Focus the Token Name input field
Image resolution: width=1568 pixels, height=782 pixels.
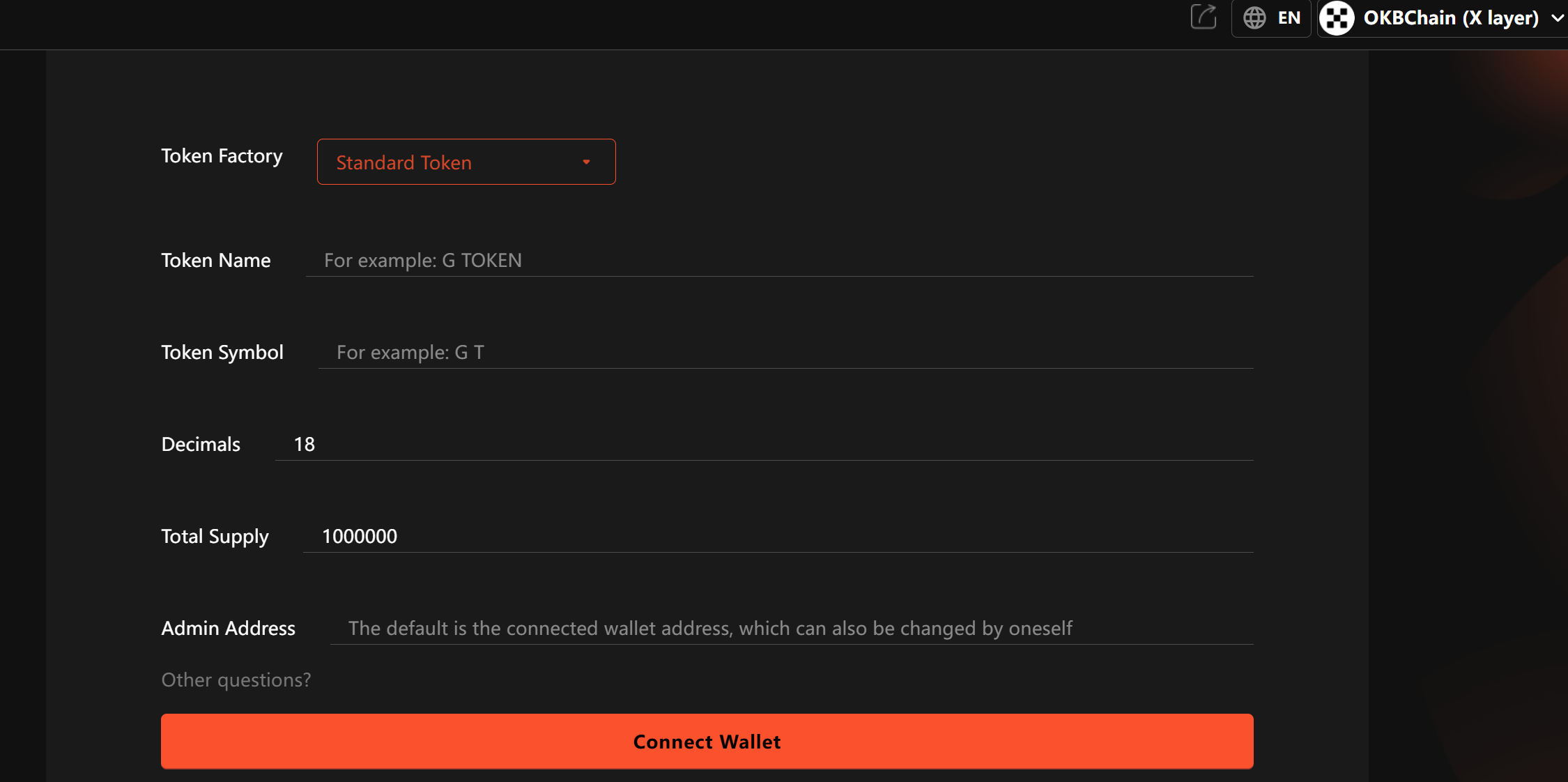tap(779, 260)
